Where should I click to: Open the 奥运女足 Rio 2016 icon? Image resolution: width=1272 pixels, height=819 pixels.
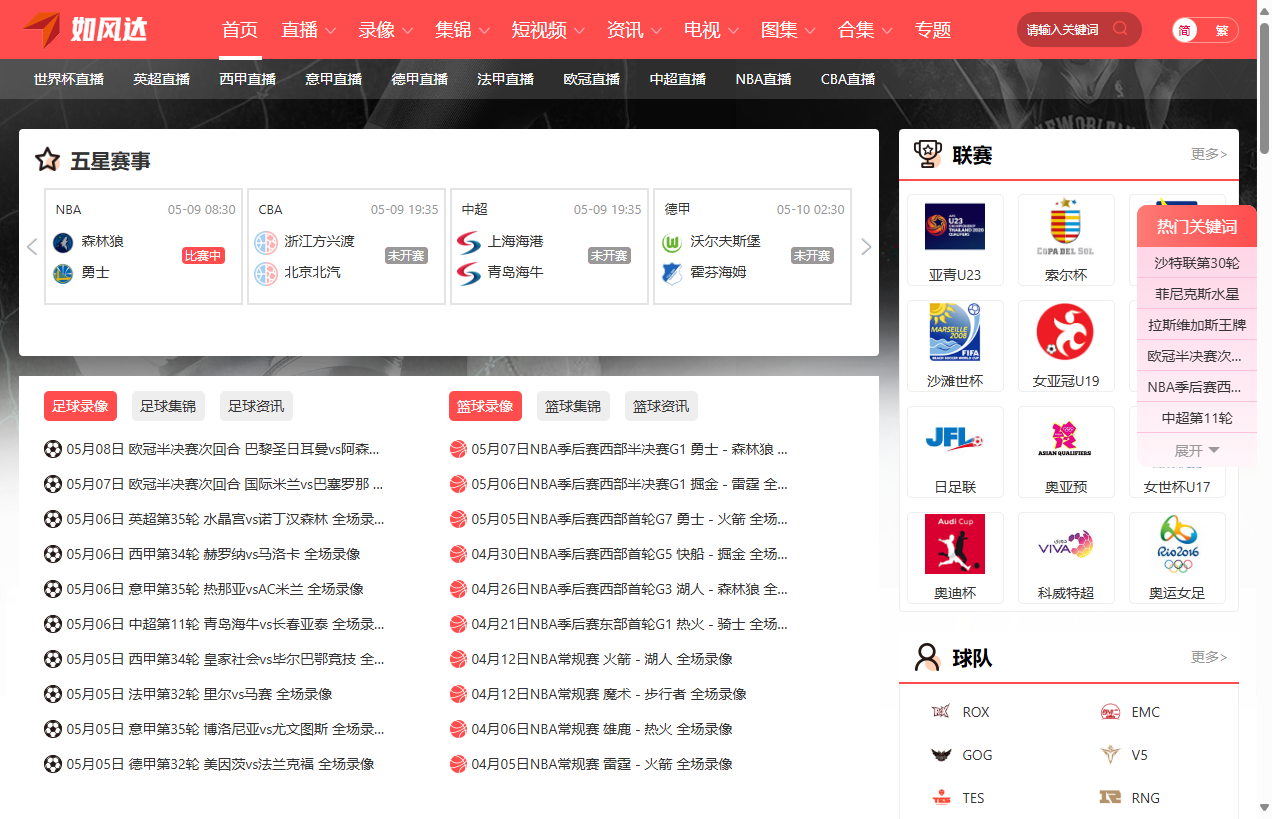(x=1177, y=544)
